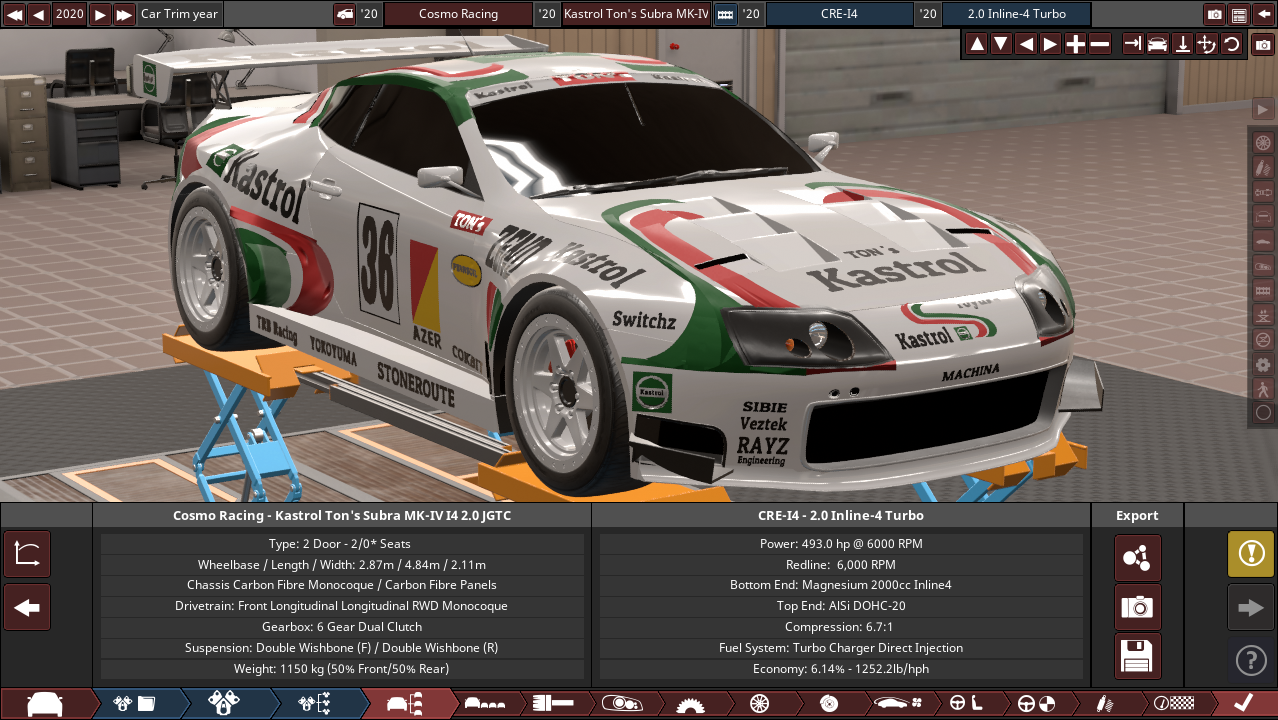The height and width of the screenshot is (720, 1278).
Task: Toggle suspension visibility in right sidebar
Action: 1263,167
